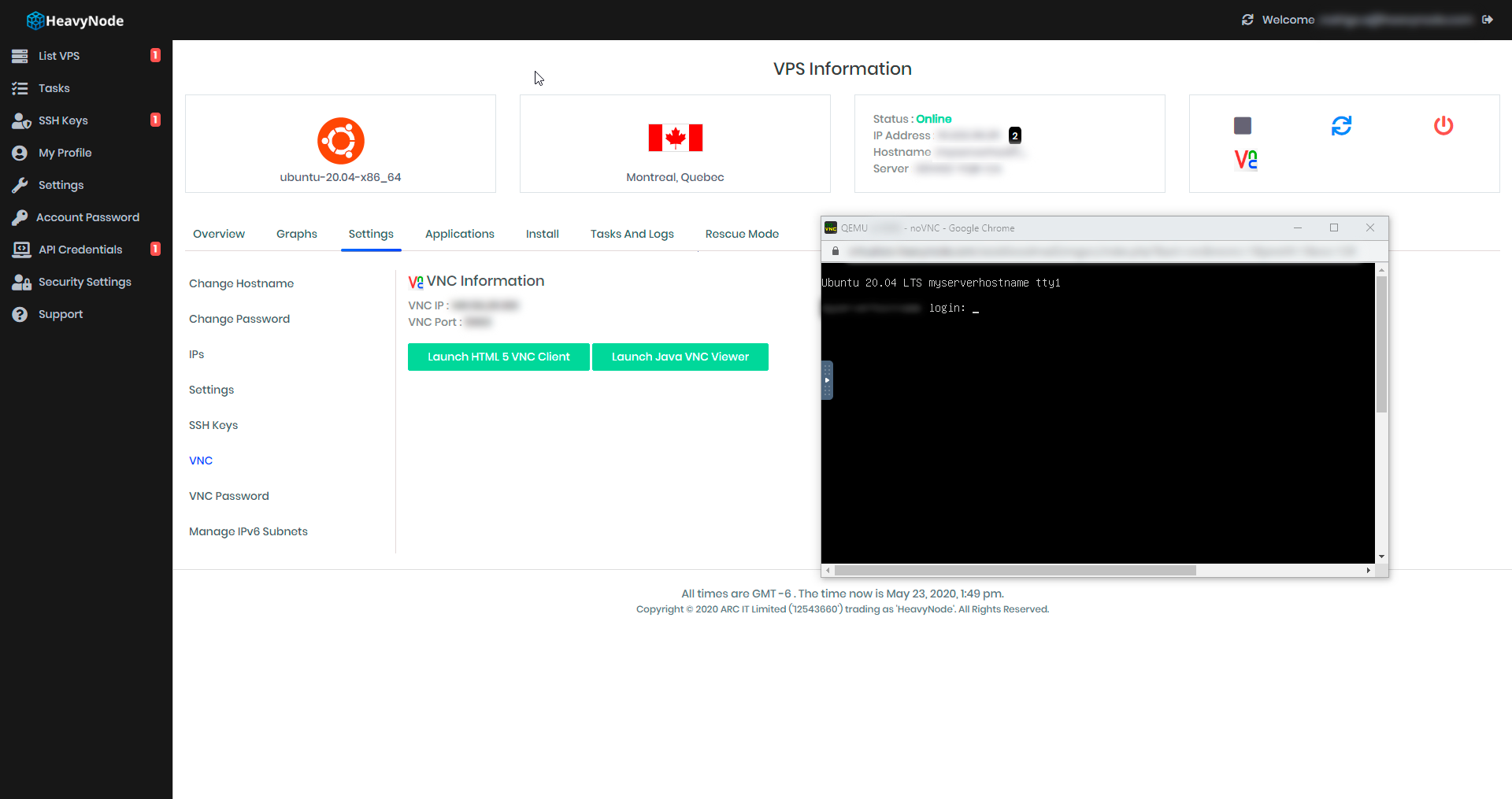Switch to the Applications tab
The width and height of the screenshot is (1512, 799).
tap(460, 234)
